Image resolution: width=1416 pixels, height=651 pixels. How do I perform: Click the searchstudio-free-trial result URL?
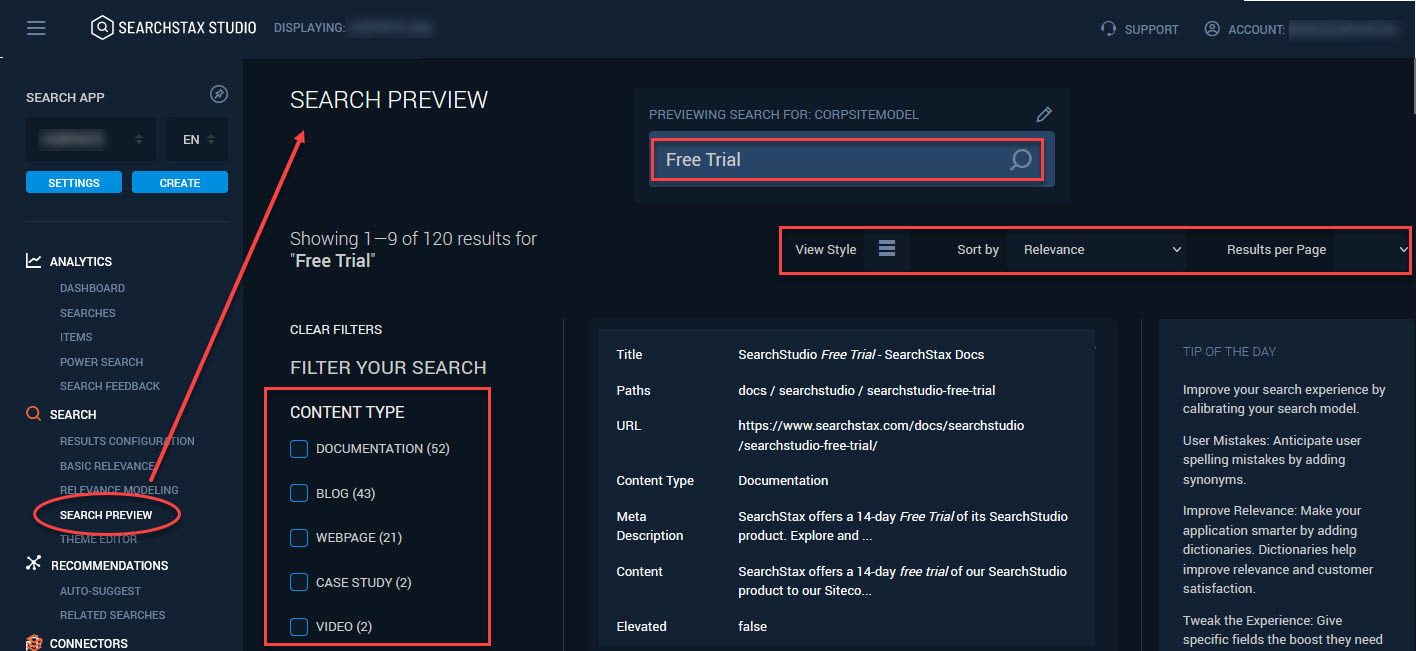(x=881, y=435)
